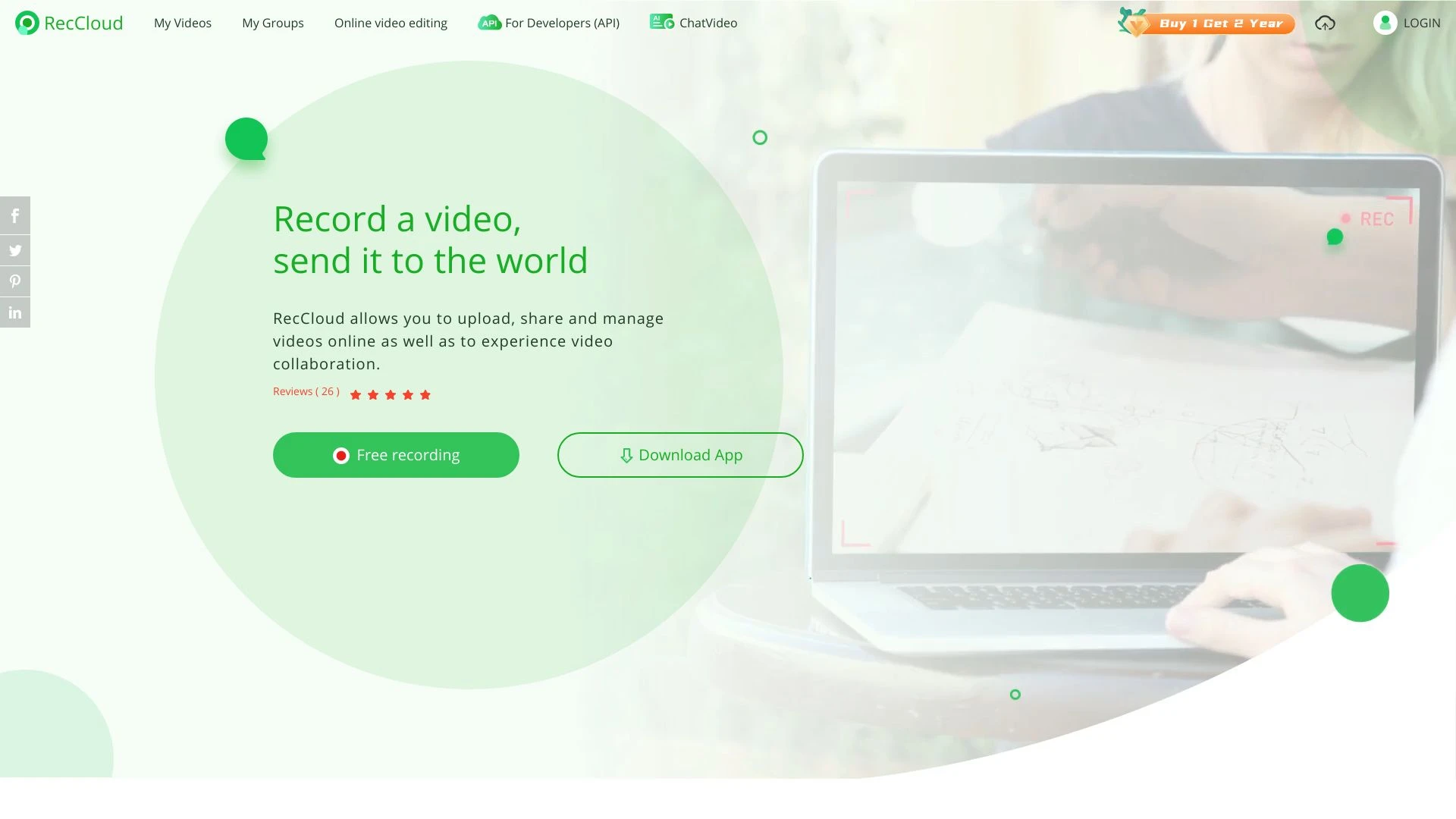The height and width of the screenshot is (819, 1456).
Task: Open LOGIN dropdown menu
Action: pyautogui.click(x=1407, y=22)
